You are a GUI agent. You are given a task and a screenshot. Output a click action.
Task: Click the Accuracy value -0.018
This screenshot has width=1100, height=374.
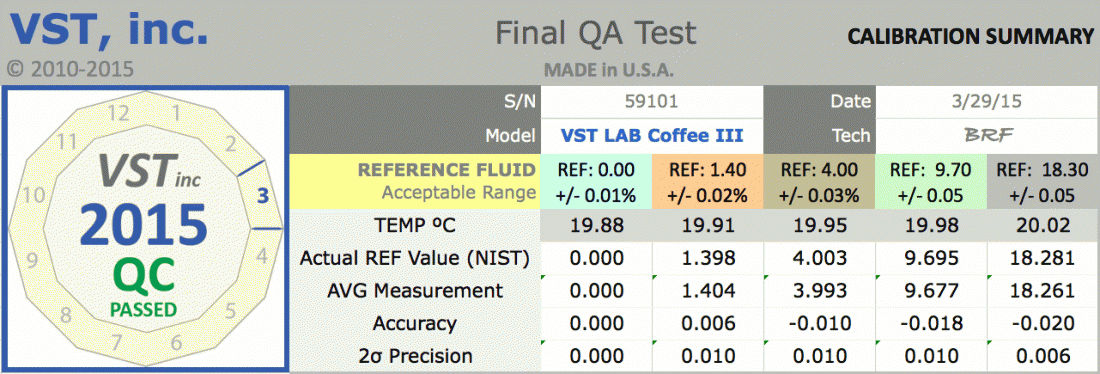point(931,323)
